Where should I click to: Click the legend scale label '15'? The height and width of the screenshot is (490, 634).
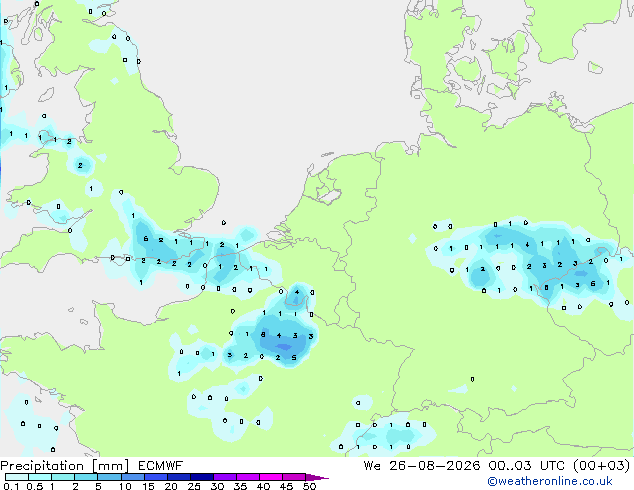(x=148, y=486)
